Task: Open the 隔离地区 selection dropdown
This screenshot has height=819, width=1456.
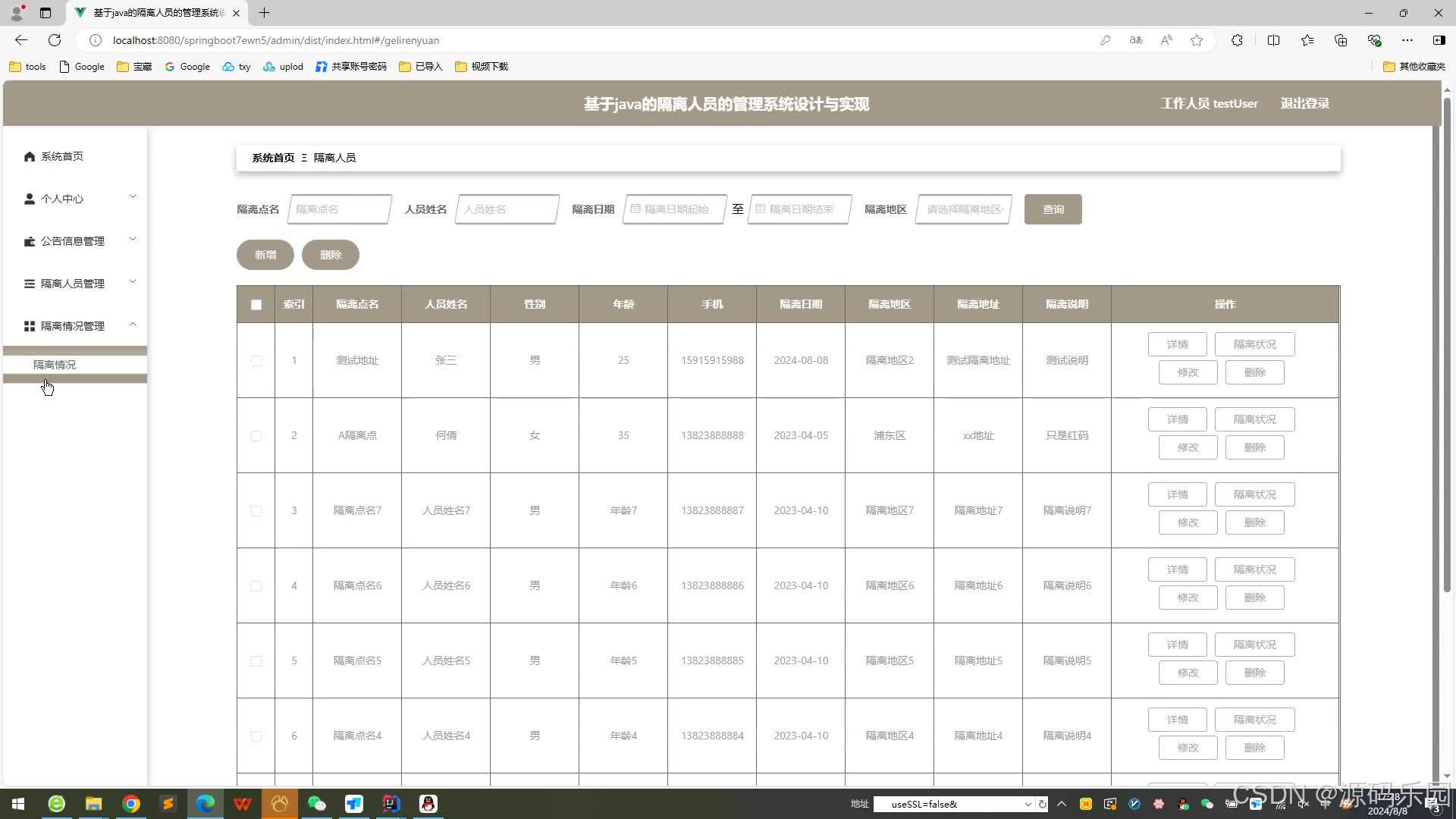Action: point(962,209)
